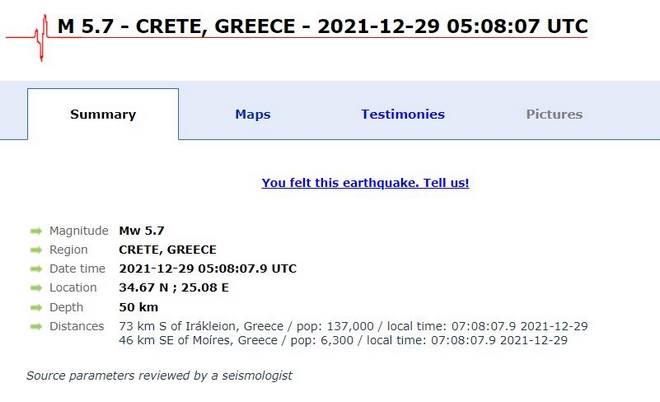Switch to the Summary tab
This screenshot has width=660, height=402.
(103, 114)
